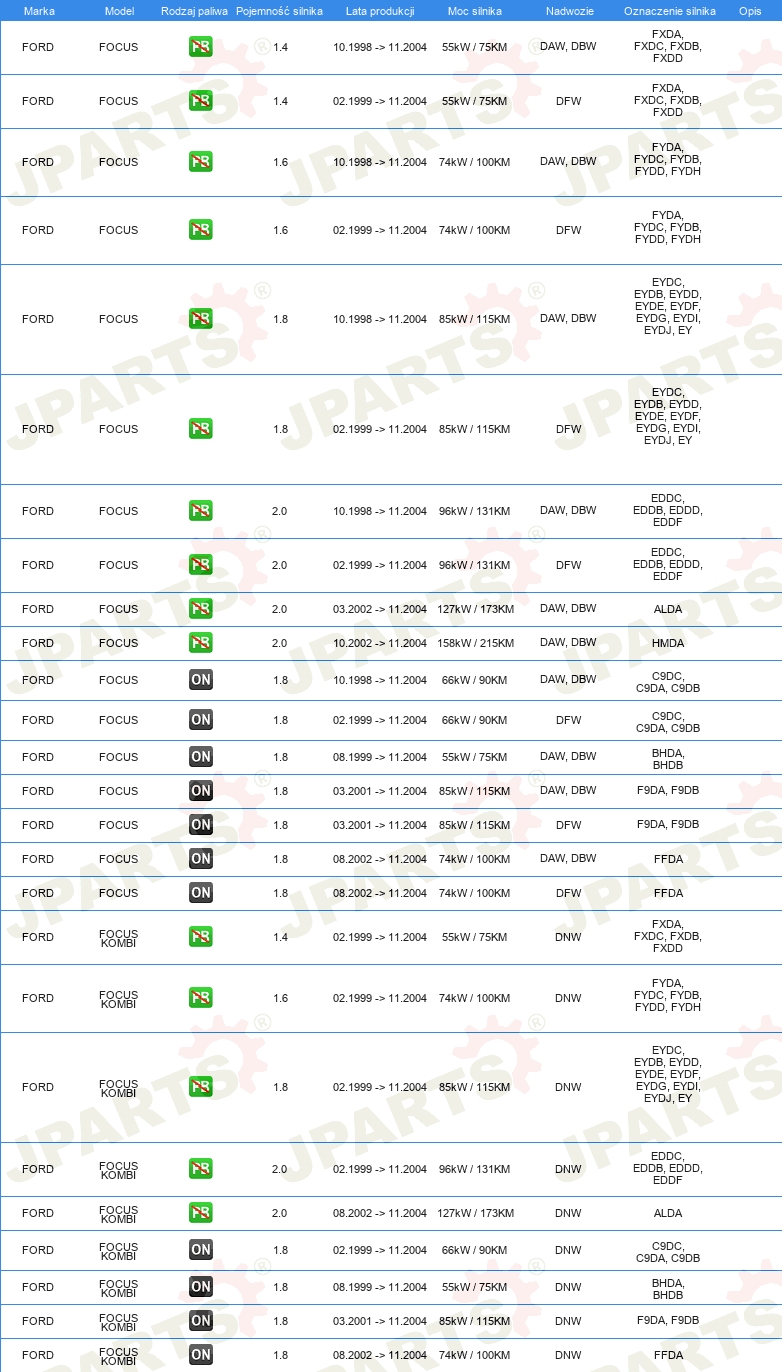
Task: Click the Marka column header
Action: click(x=39, y=11)
